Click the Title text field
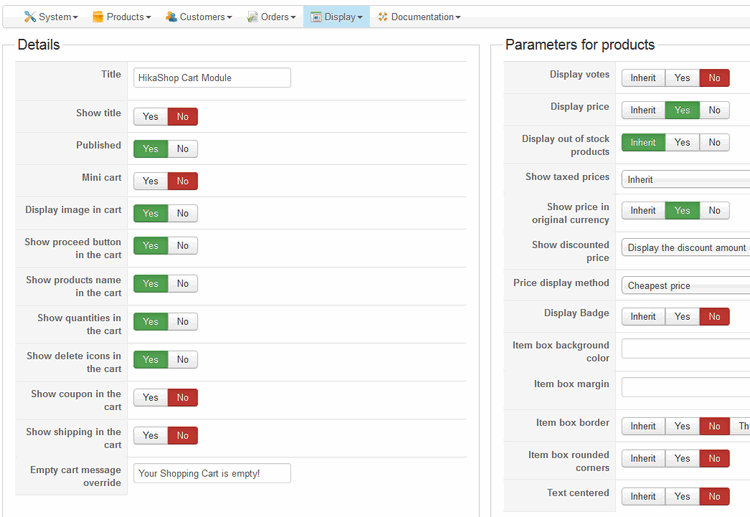The image size is (750, 517). point(212,78)
